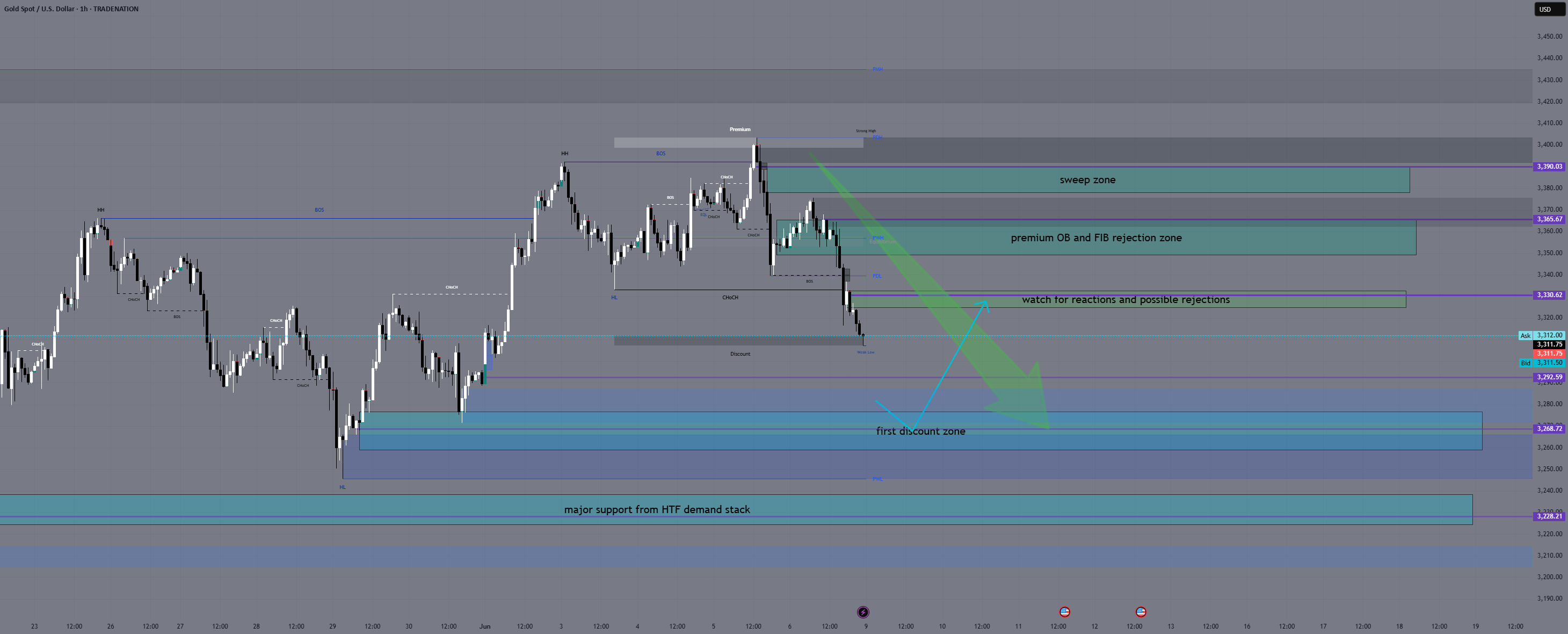Select the 'first discount zone' text label
The width and height of the screenshot is (1568, 634).
click(x=920, y=431)
